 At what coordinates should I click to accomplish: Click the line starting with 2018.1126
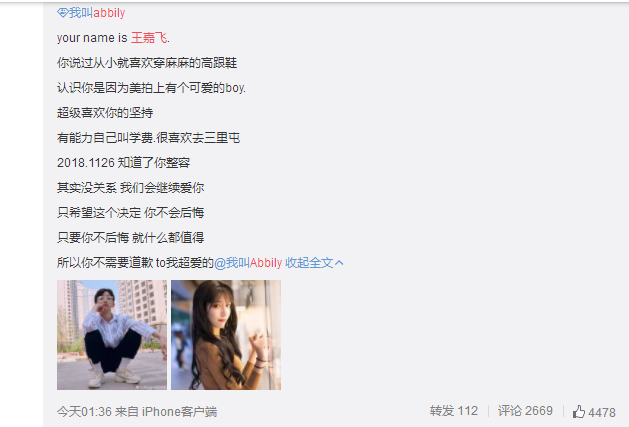pyautogui.click(x=124, y=163)
